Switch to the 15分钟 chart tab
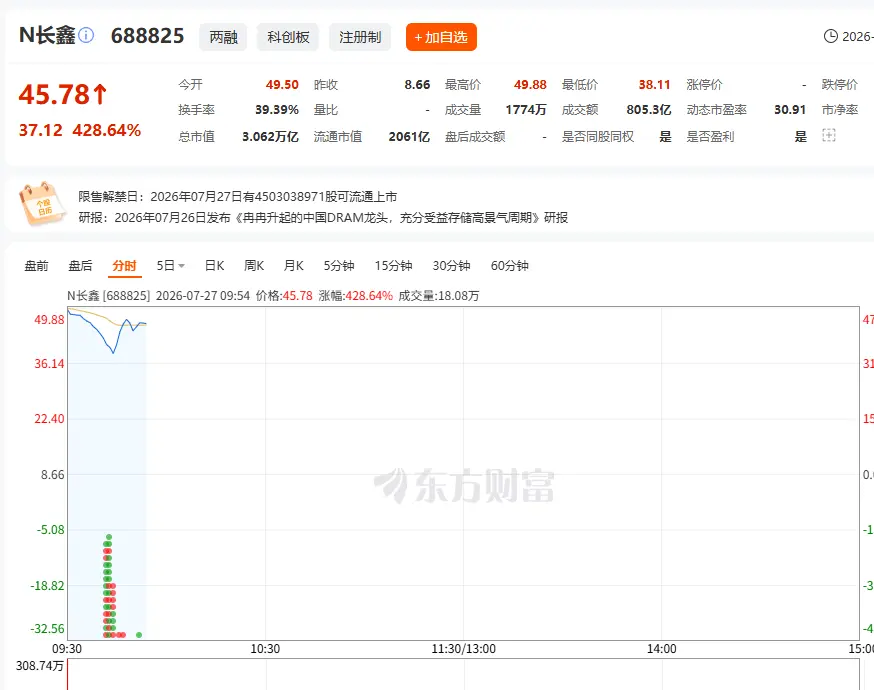874x690 pixels. 394,266
